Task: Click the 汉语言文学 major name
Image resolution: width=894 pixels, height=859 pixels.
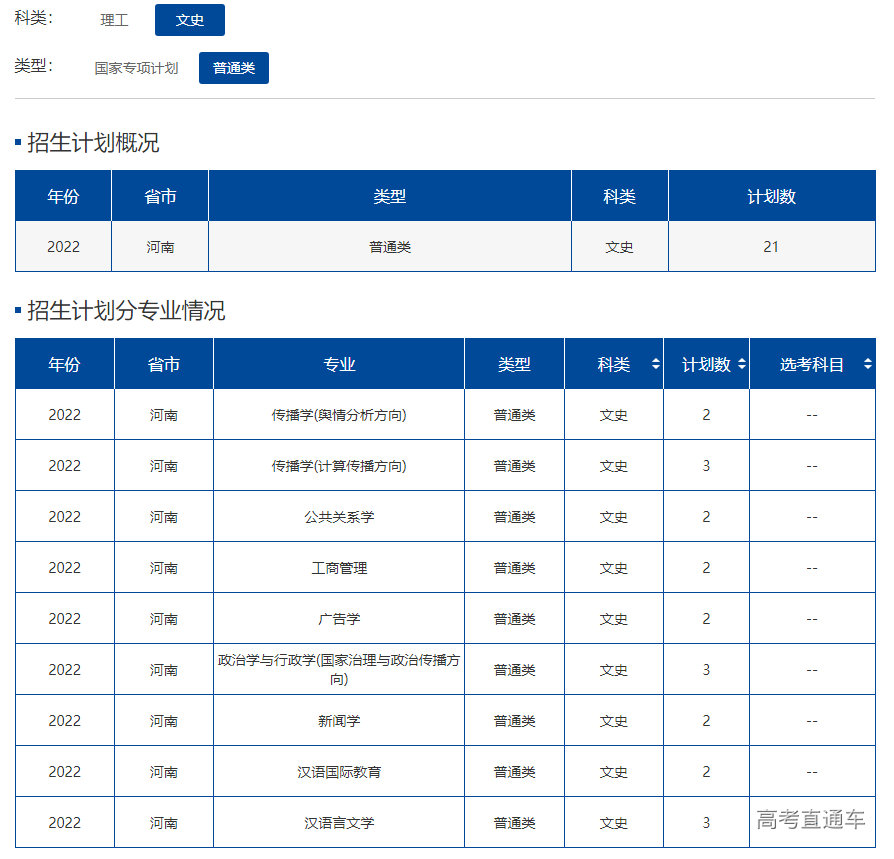Action: click(x=338, y=821)
